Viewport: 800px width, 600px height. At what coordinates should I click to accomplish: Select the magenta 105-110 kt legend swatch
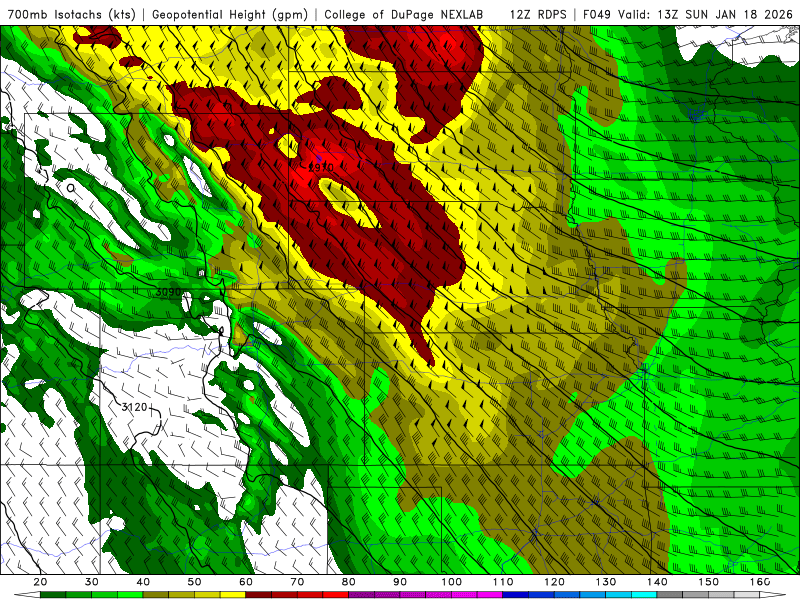(490, 595)
